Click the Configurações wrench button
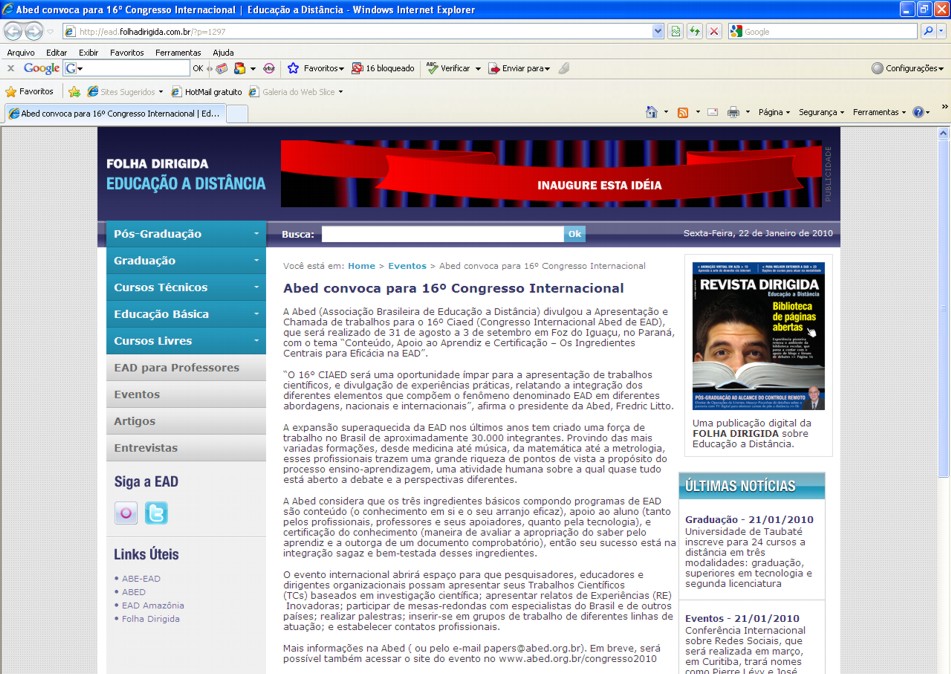Image resolution: width=951 pixels, height=674 pixels. click(907, 69)
